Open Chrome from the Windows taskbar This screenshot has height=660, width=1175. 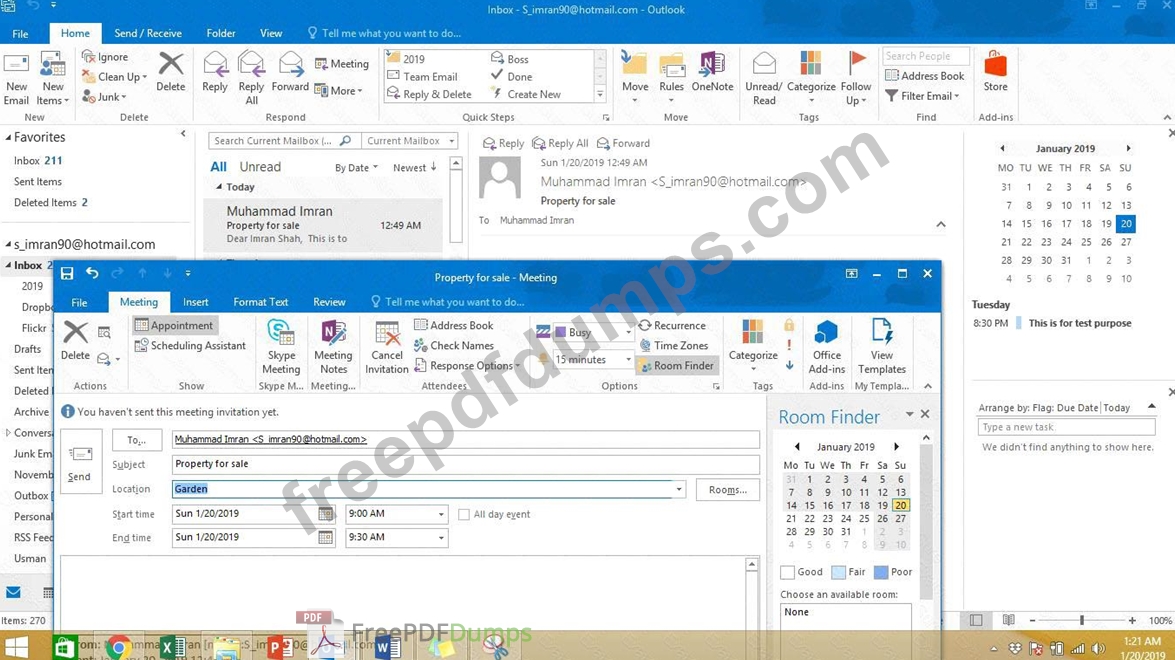(x=118, y=646)
